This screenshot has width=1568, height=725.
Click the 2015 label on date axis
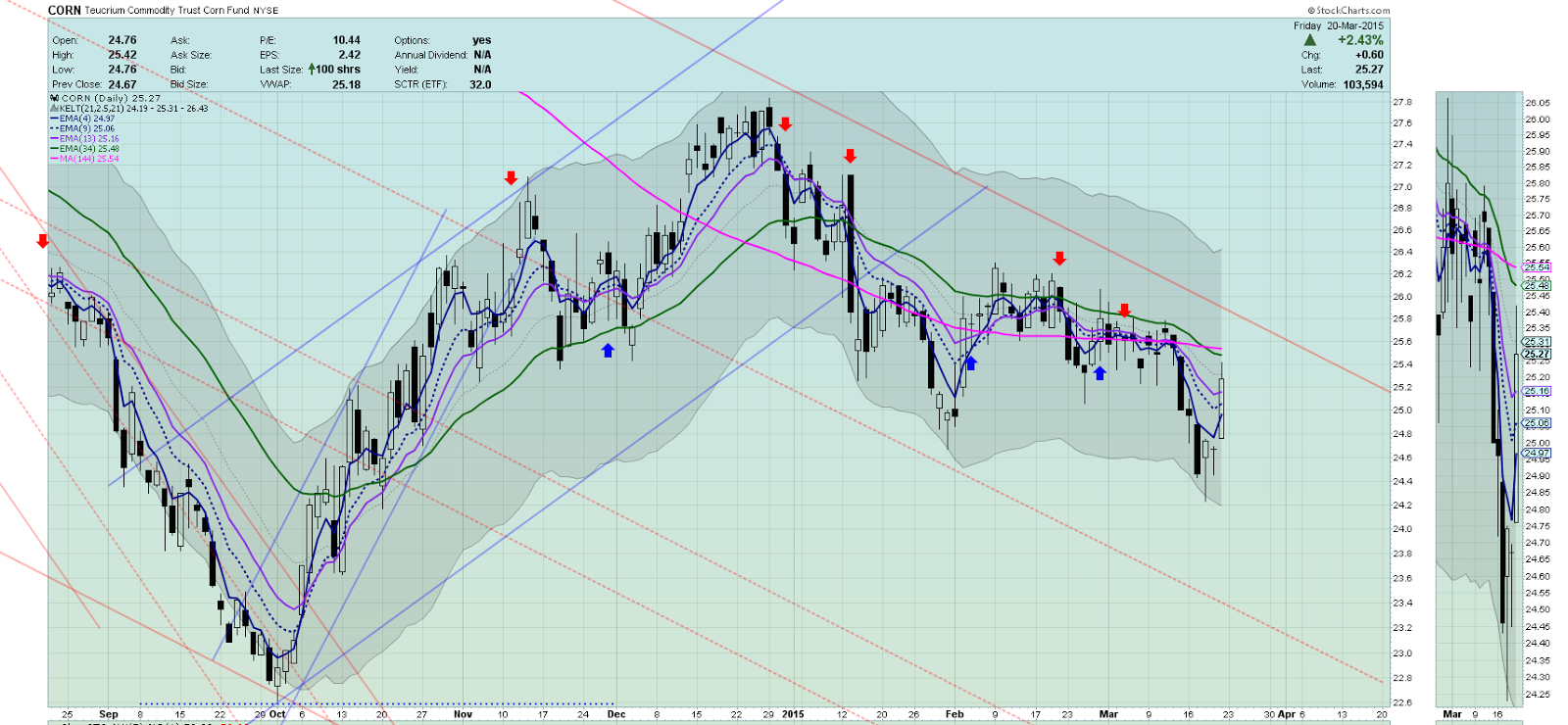coord(793,714)
